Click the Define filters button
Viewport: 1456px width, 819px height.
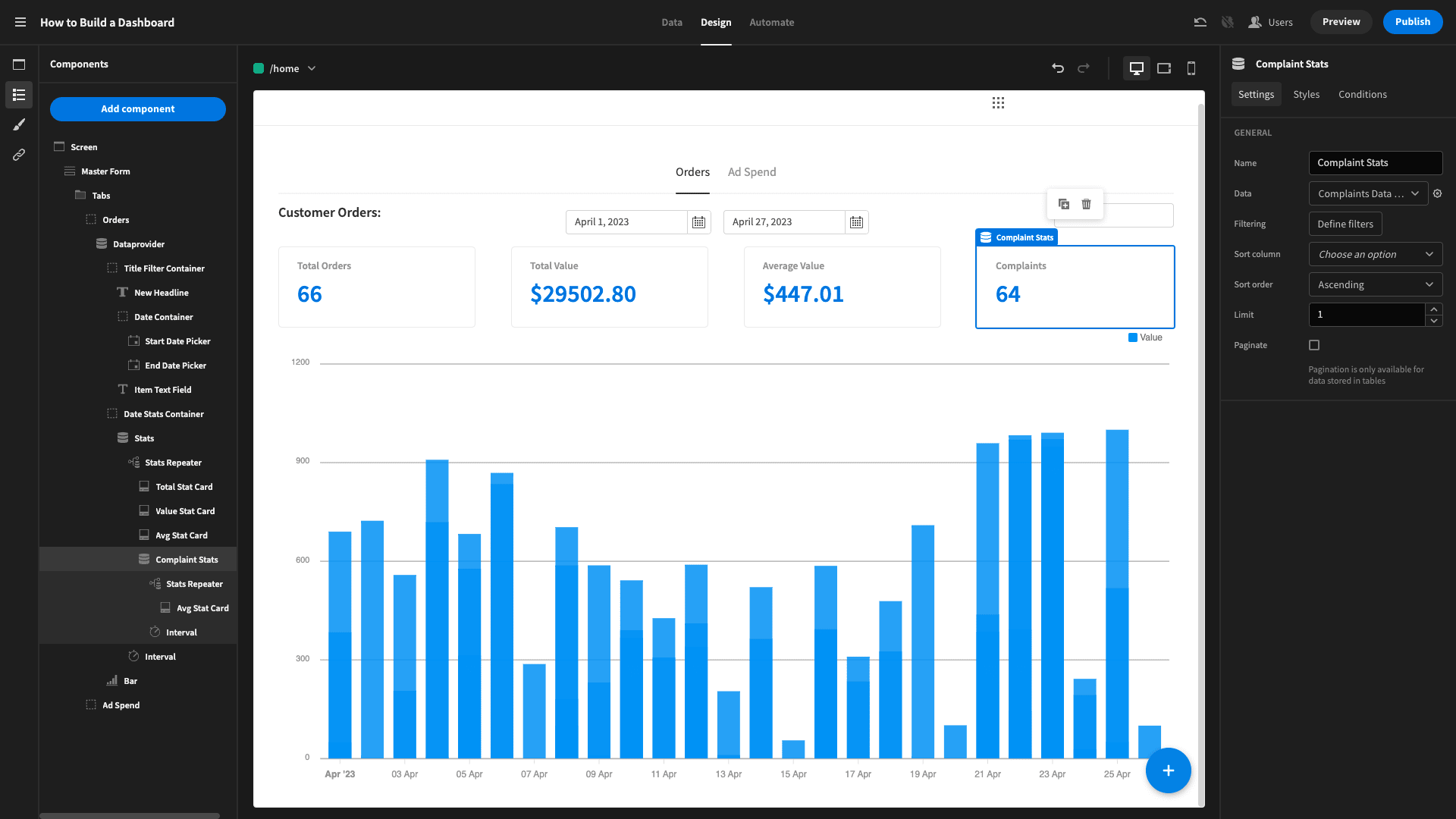click(1345, 224)
